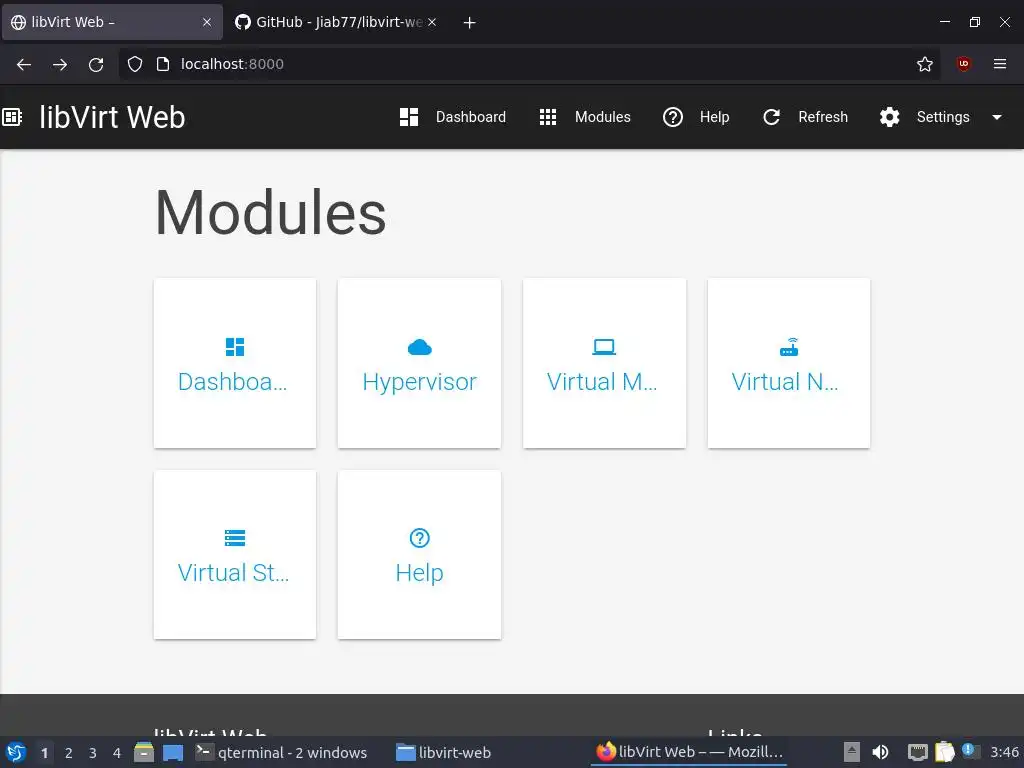
Task: Open the libvirt-web folder taskbar entry
Action: 443,752
